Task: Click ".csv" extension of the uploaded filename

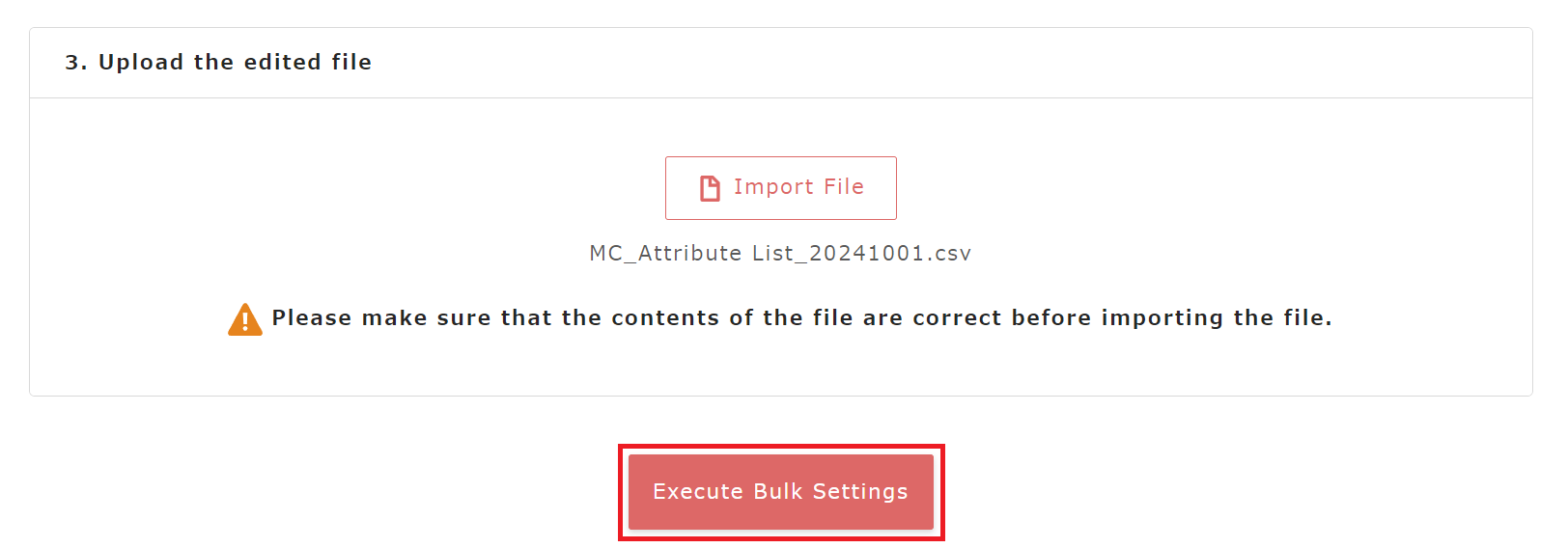Action: [949, 254]
